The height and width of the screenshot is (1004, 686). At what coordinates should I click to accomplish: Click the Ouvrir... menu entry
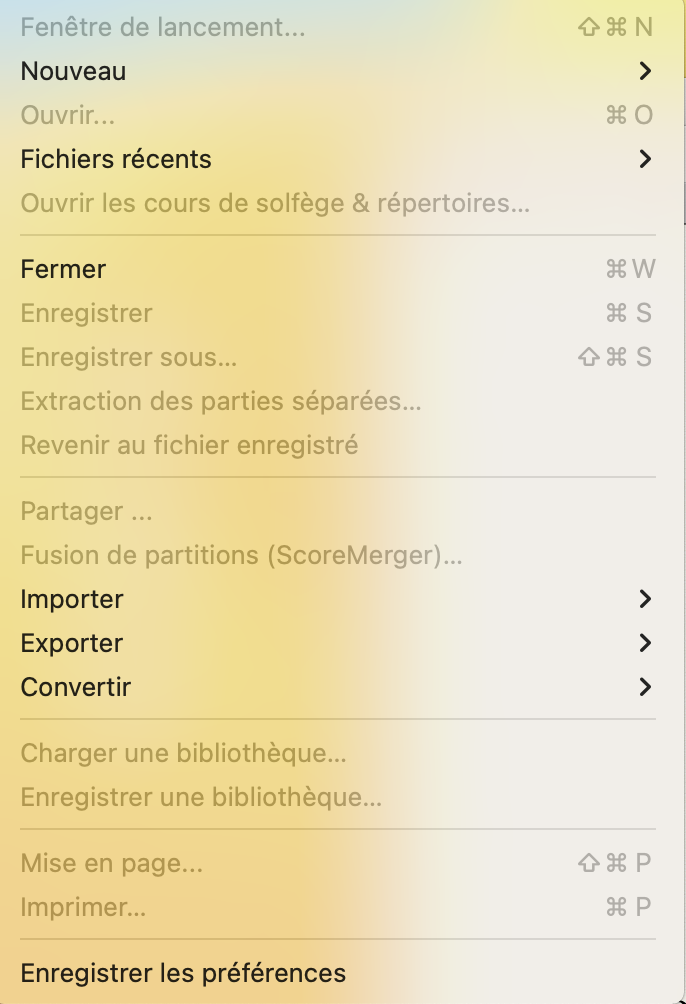(68, 115)
